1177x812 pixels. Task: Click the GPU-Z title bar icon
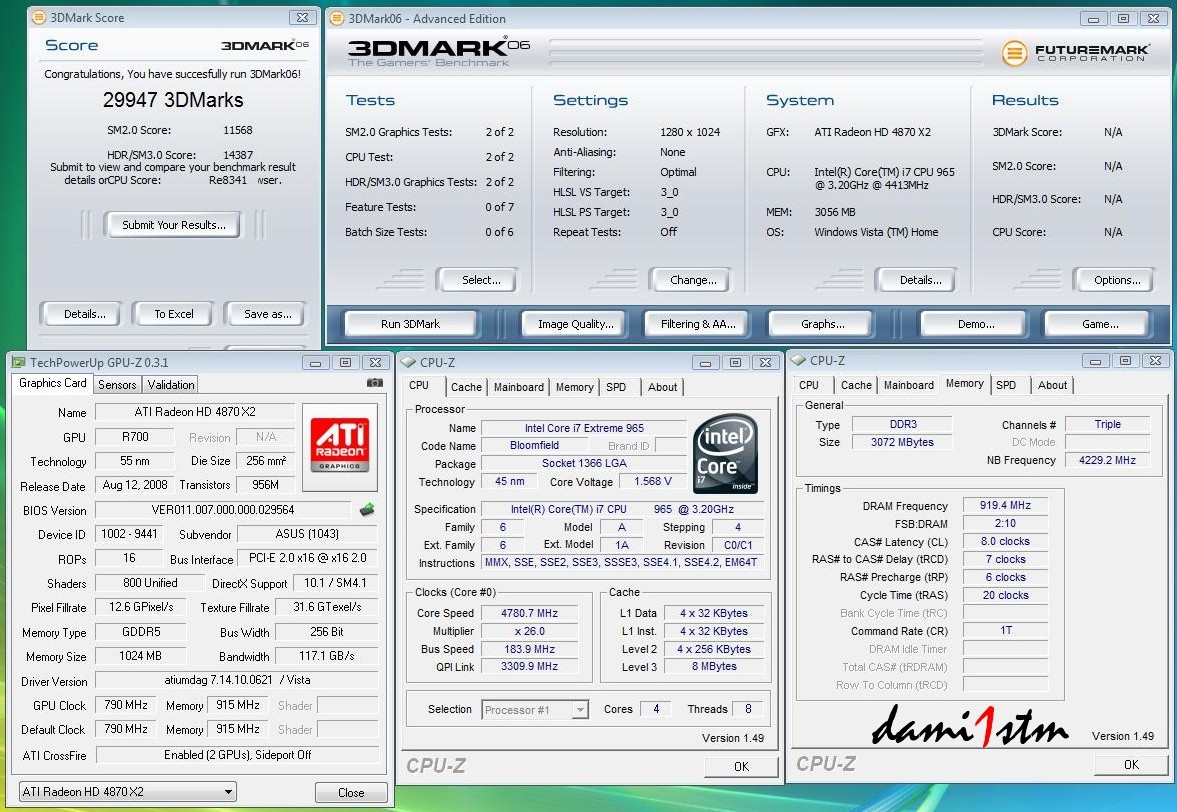(19, 362)
